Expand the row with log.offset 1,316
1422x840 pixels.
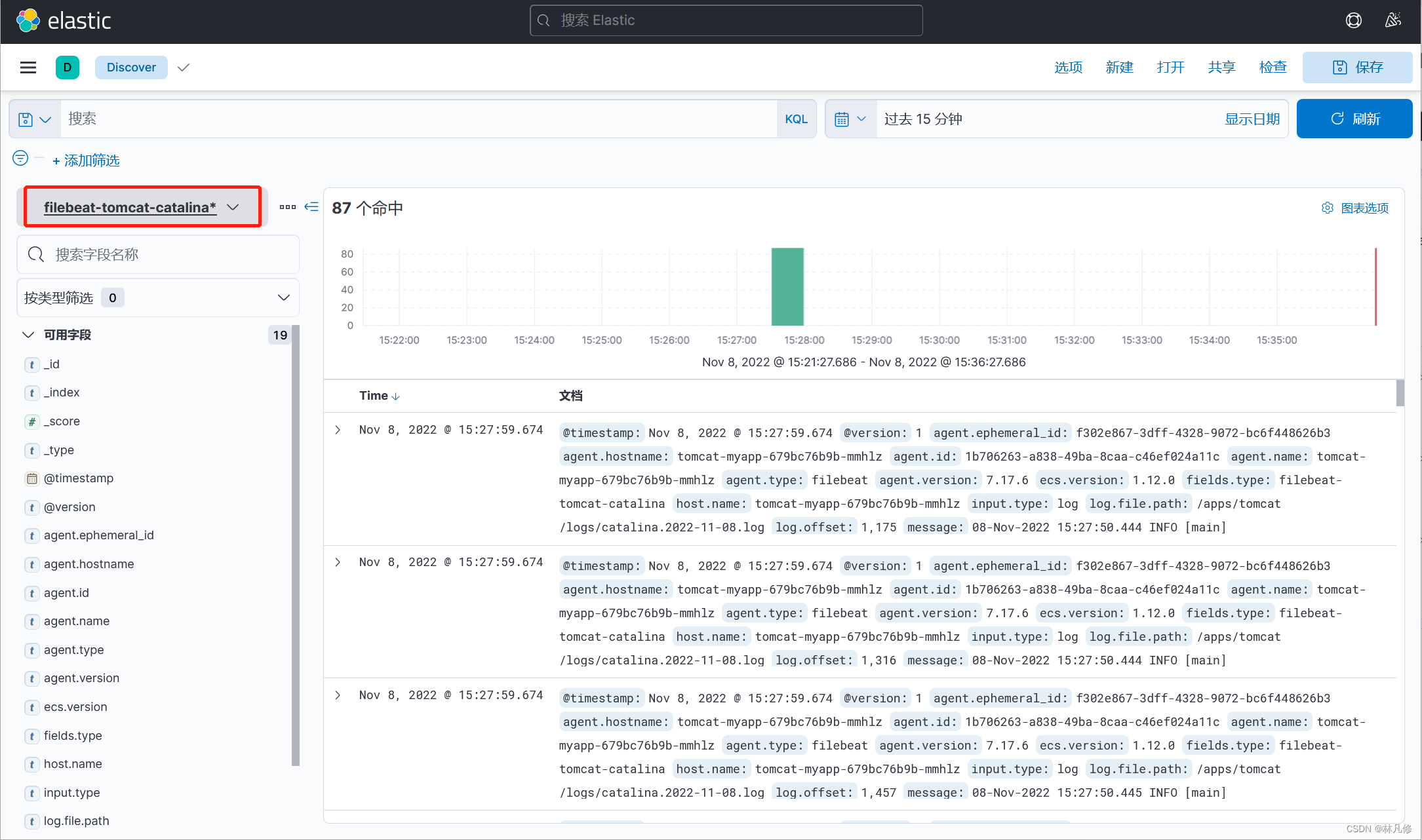(x=338, y=562)
